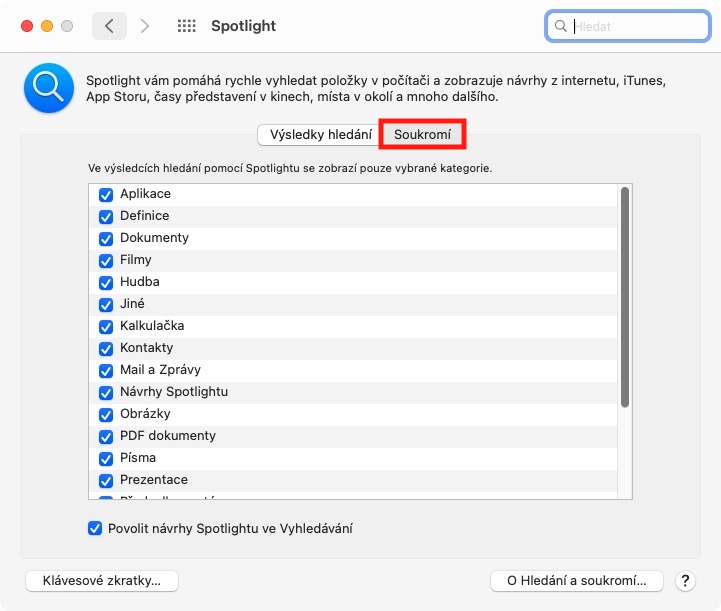The height and width of the screenshot is (611, 721).
Task: Disable the Dokumenty category
Action: click(x=106, y=239)
